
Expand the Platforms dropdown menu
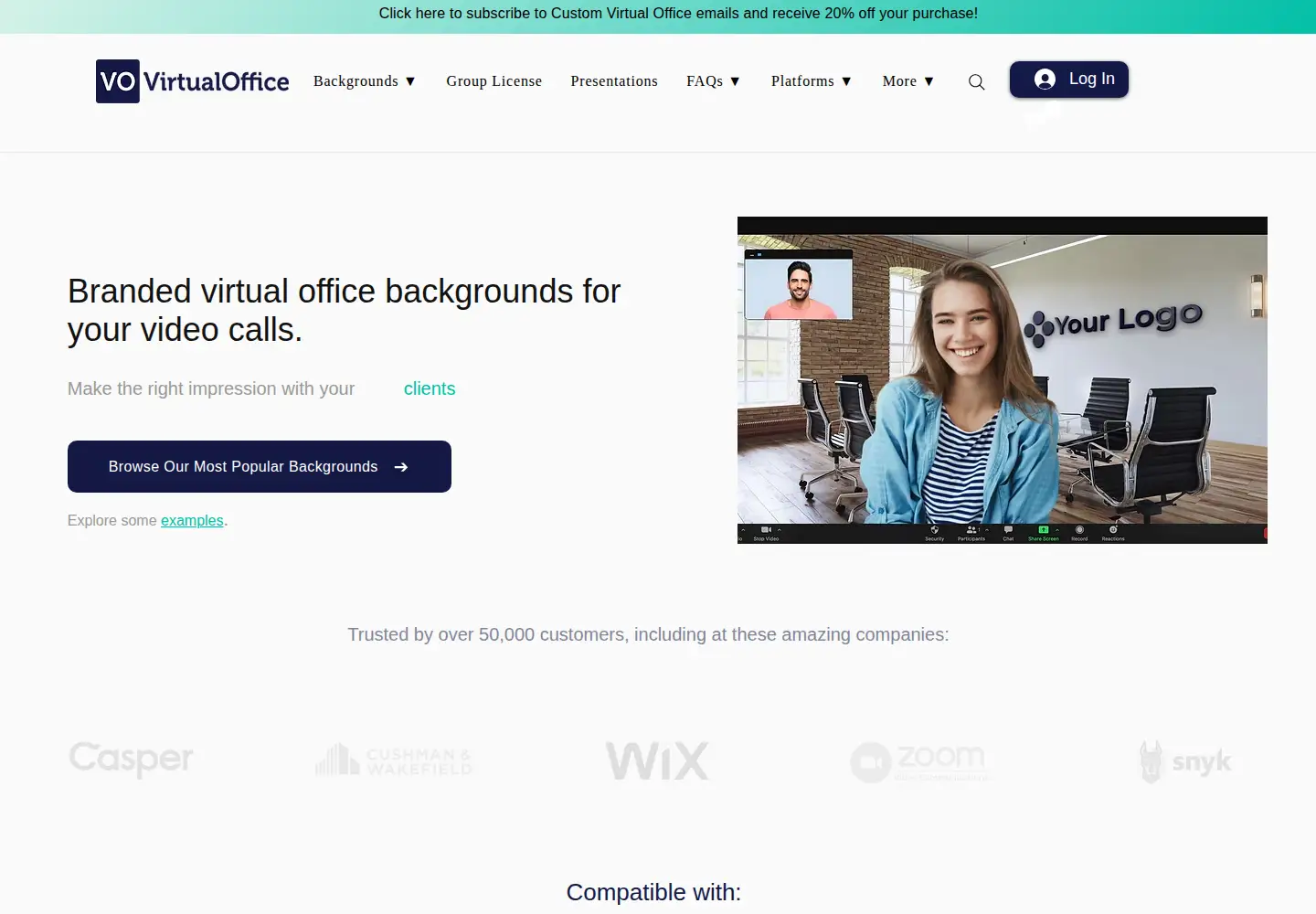pyautogui.click(x=812, y=81)
